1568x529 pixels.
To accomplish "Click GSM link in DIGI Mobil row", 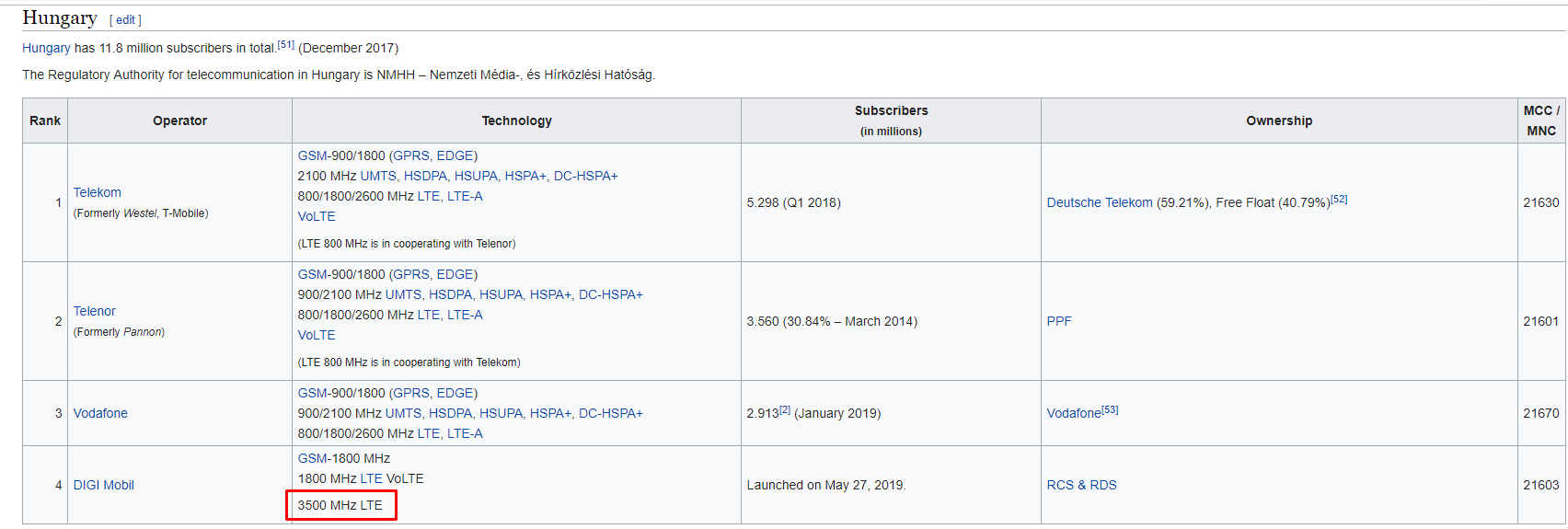I will click(313, 458).
